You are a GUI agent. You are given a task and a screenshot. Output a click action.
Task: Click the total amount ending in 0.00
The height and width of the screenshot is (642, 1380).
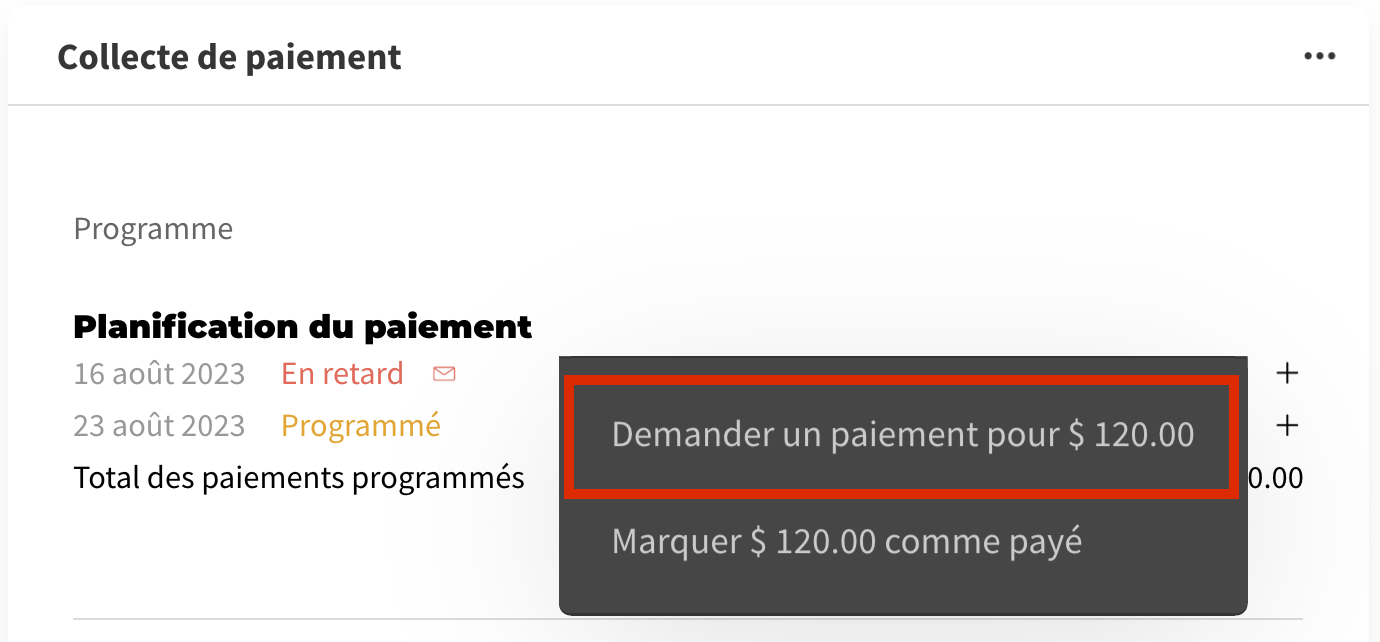[x=1276, y=478]
